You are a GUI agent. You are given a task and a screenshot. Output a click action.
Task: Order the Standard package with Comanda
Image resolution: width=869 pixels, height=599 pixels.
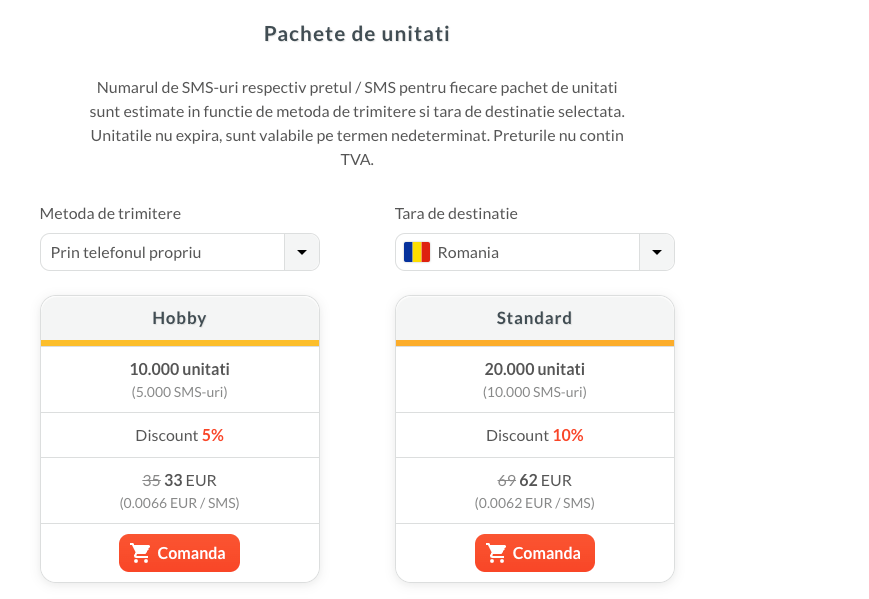[x=535, y=553]
